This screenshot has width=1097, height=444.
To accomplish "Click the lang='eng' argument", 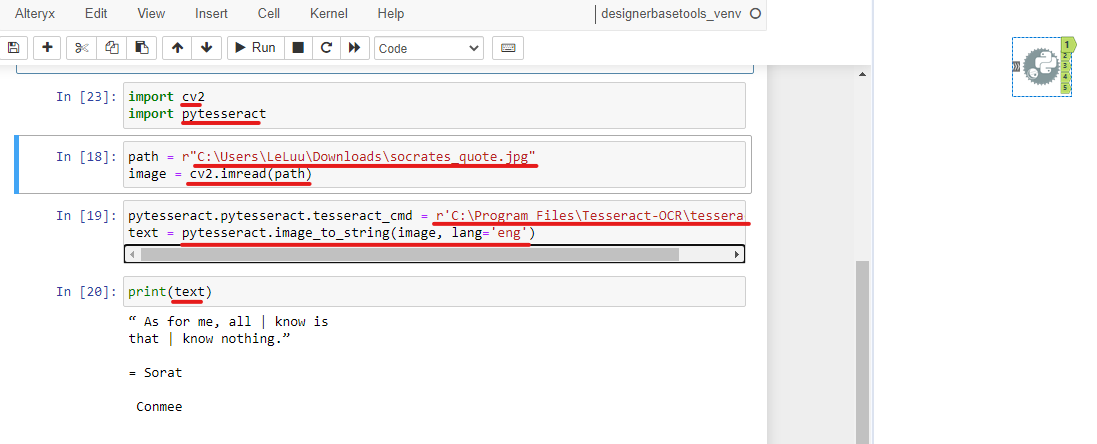I will [x=490, y=232].
